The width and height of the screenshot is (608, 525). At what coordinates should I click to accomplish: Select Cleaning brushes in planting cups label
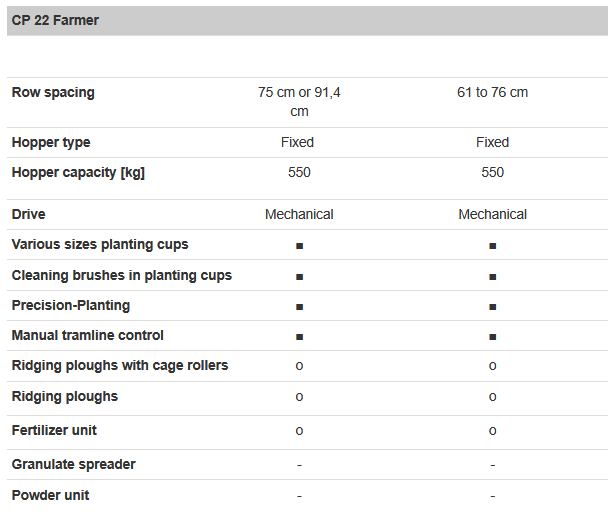click(x=121, y=276)
